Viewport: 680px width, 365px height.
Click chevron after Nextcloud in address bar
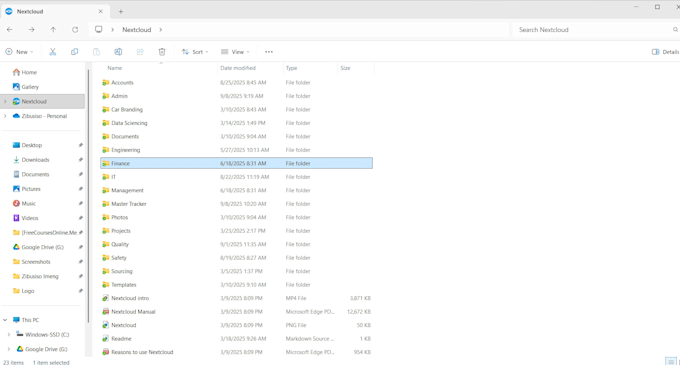pyautogui.click(x=160, y=29)
